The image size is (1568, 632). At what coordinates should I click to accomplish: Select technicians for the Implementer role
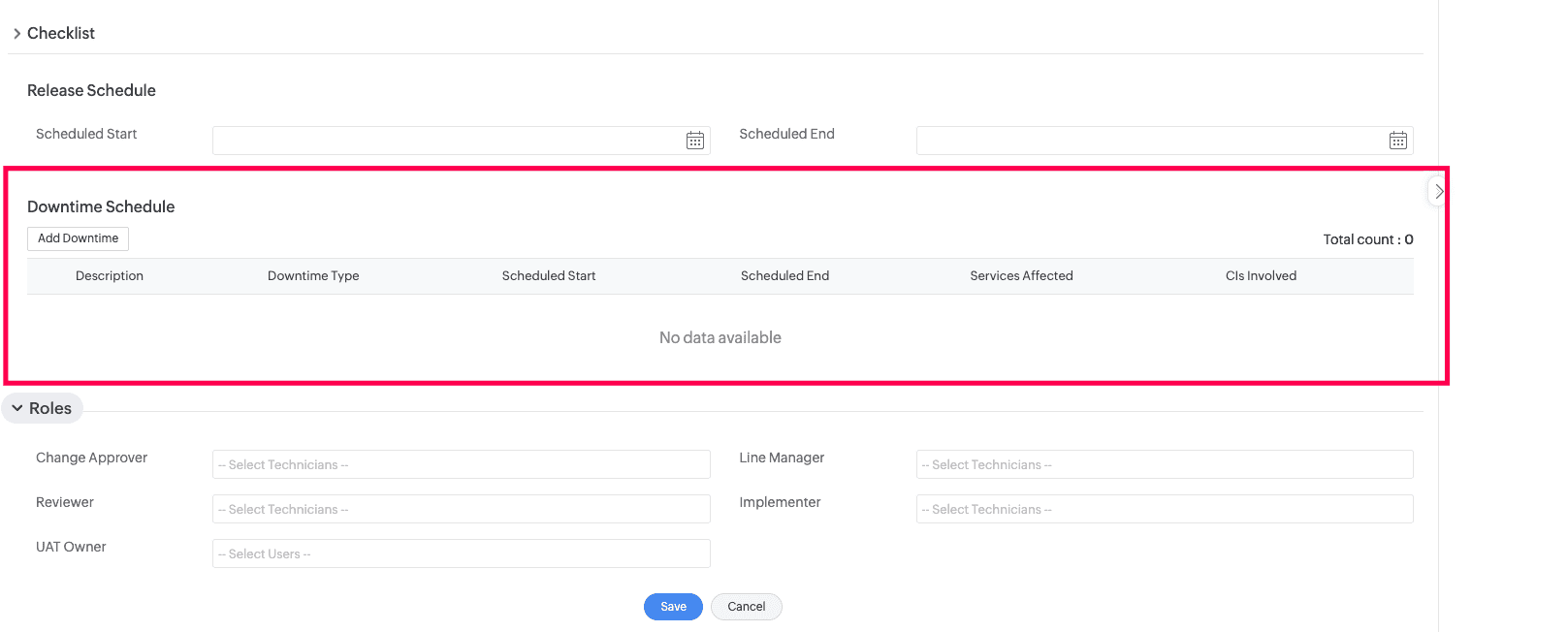pyautogui.click(x=1164, y=509)
